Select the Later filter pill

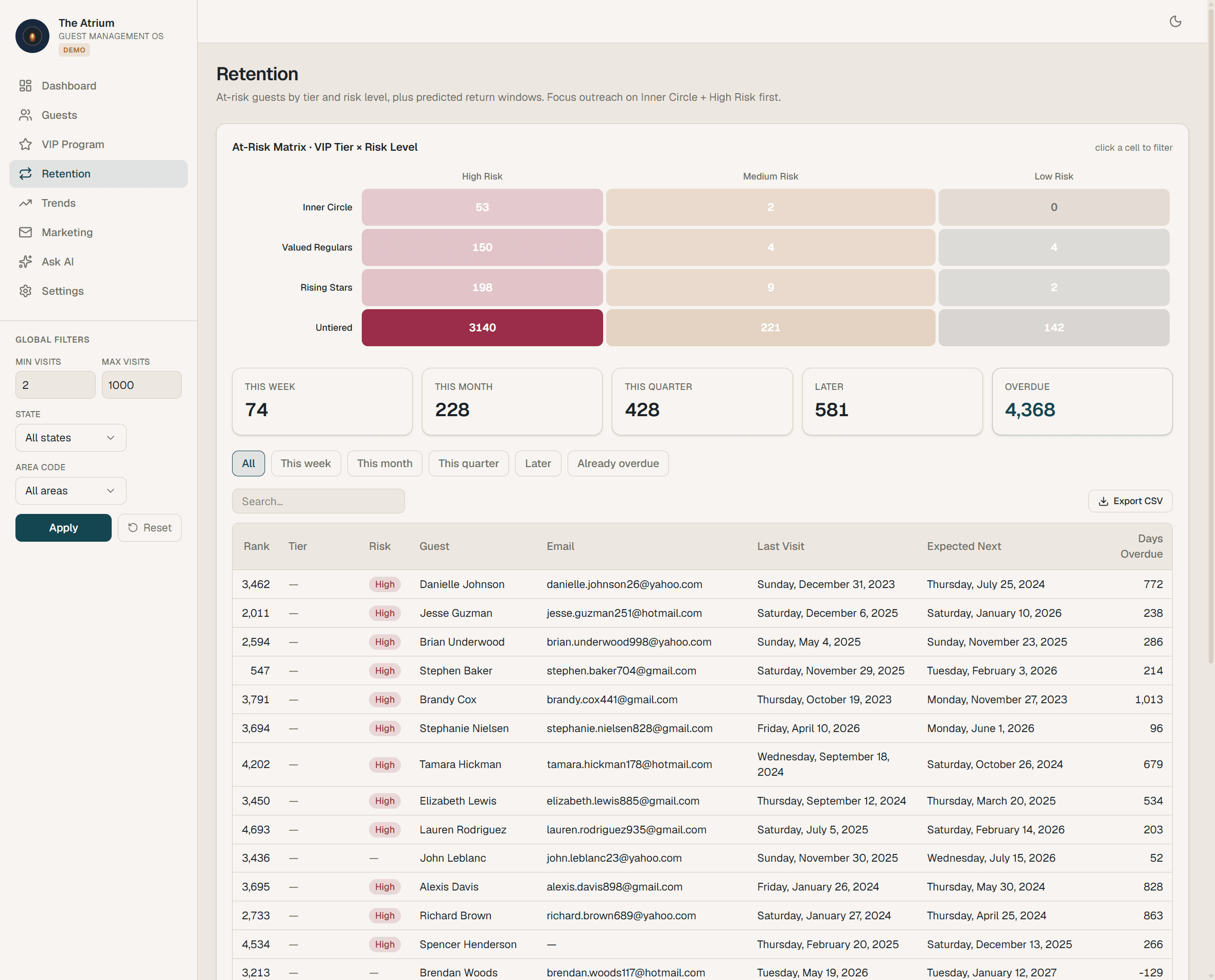pyautogui.click(x=538, y=464)
